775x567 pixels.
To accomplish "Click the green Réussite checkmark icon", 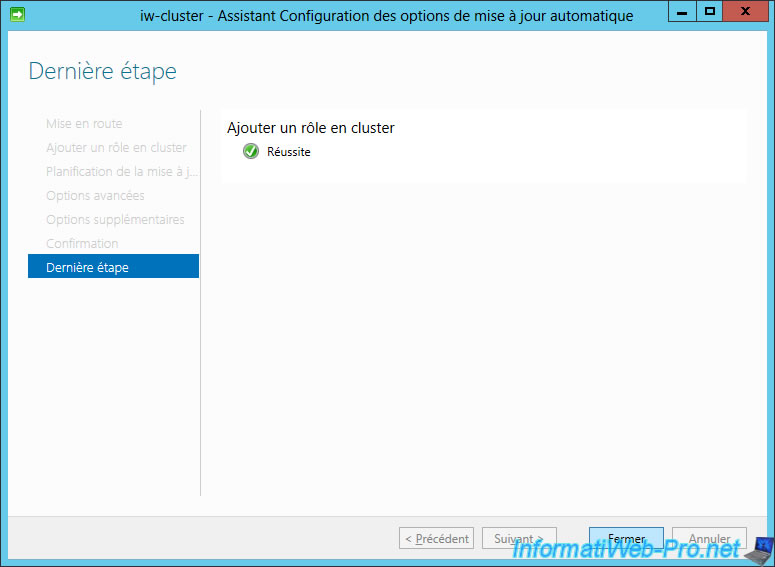I will [251, 151].
